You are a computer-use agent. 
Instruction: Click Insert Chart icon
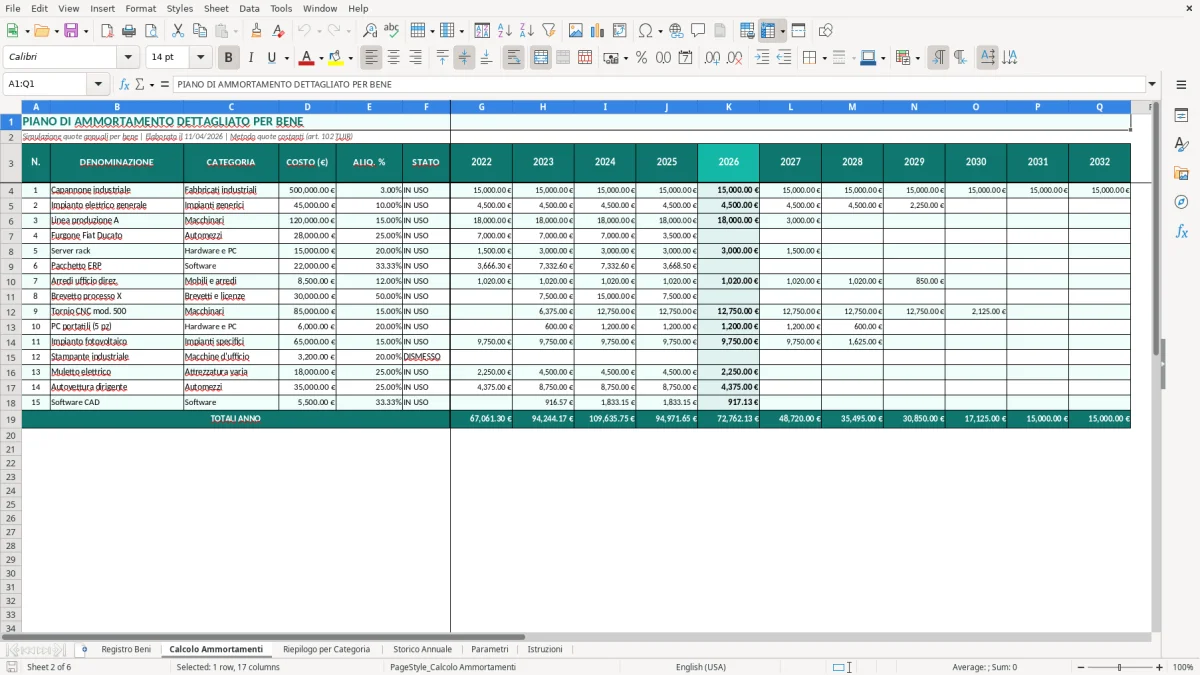click(597, 31)
